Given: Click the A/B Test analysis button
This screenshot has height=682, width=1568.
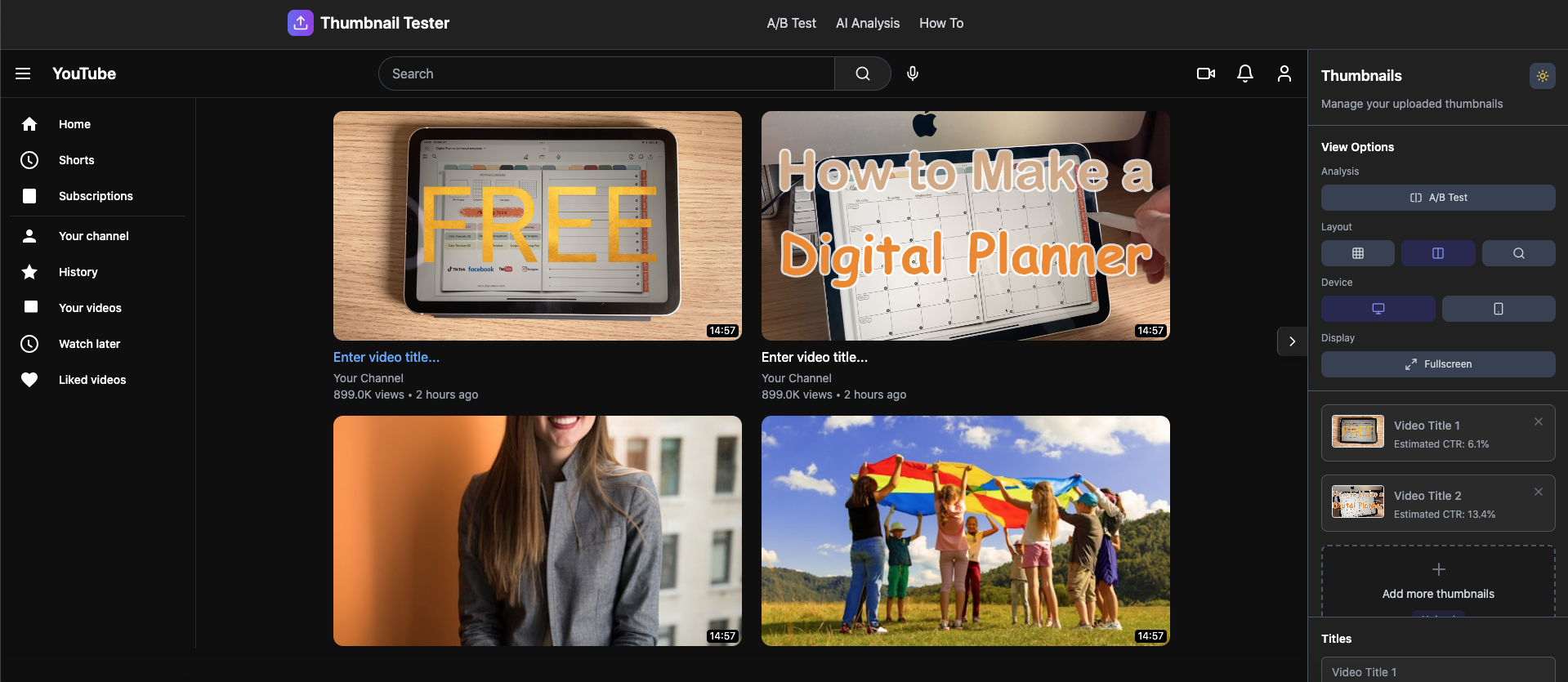Looking at the screenshot, I should (1438, 198).
